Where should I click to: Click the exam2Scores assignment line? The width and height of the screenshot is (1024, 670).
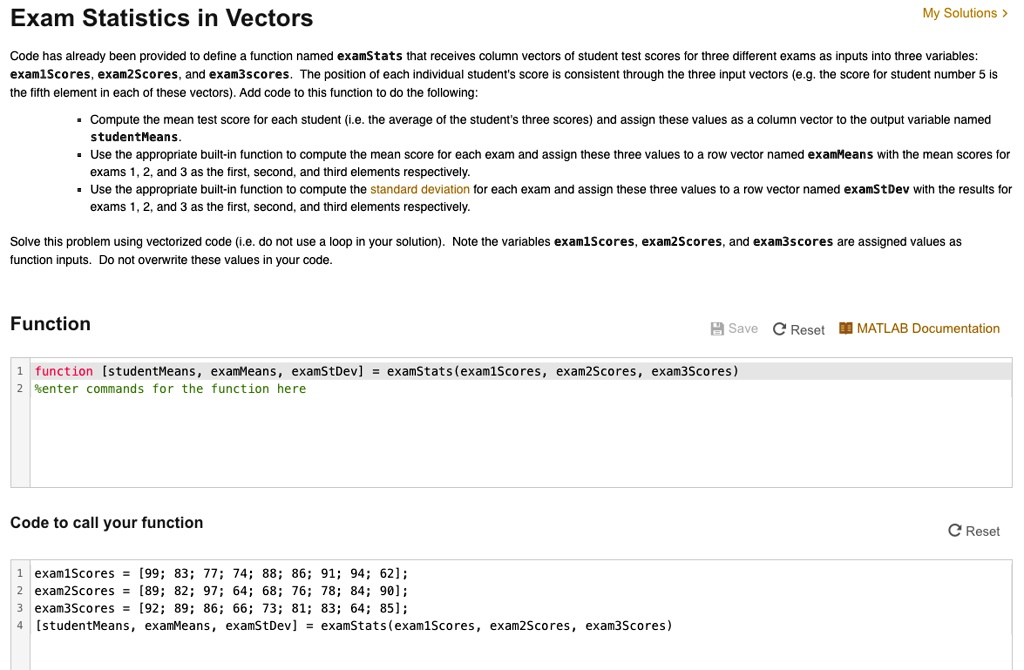tap(221, 590)
